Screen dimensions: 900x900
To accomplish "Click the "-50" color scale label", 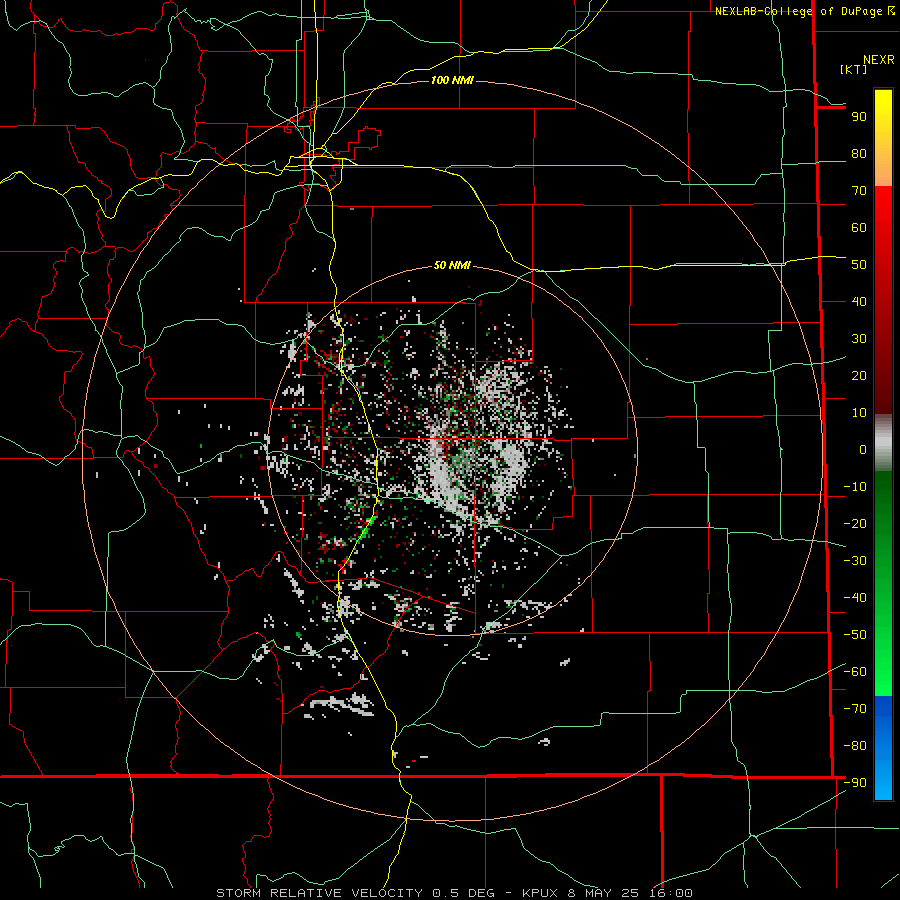I will (x=855, y=635).
